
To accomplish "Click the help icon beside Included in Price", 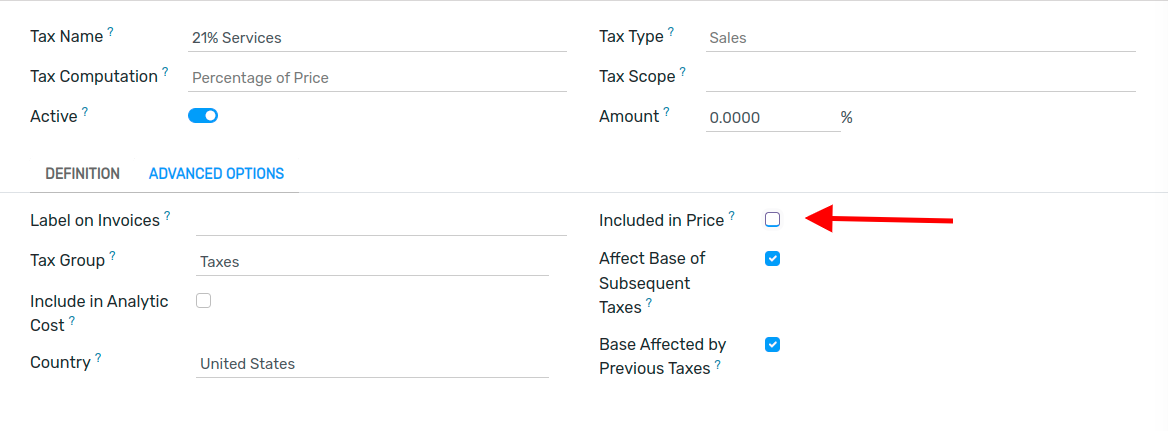I will (x=731, y=217).
